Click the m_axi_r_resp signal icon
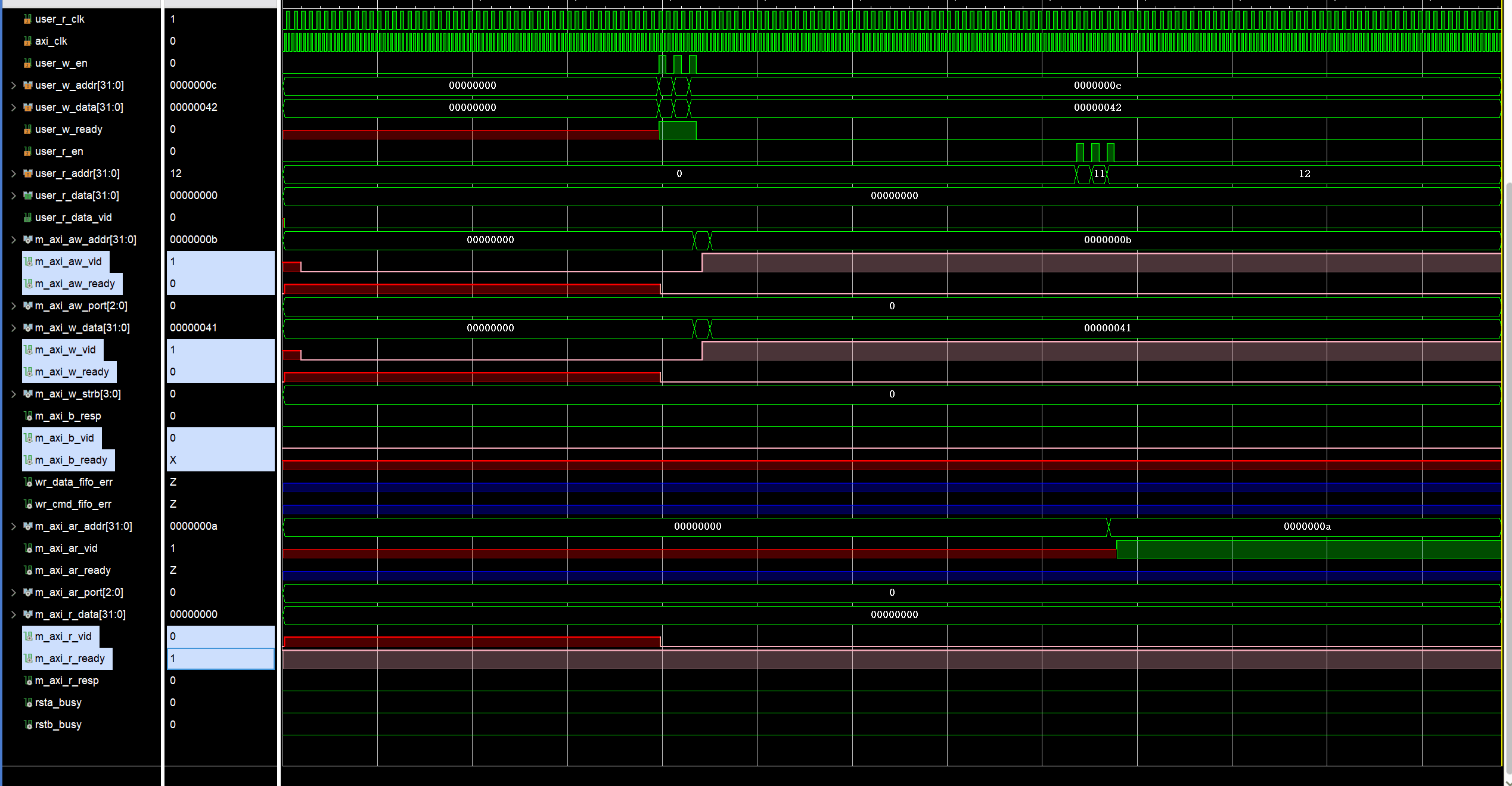 click(x=27, y=681)
